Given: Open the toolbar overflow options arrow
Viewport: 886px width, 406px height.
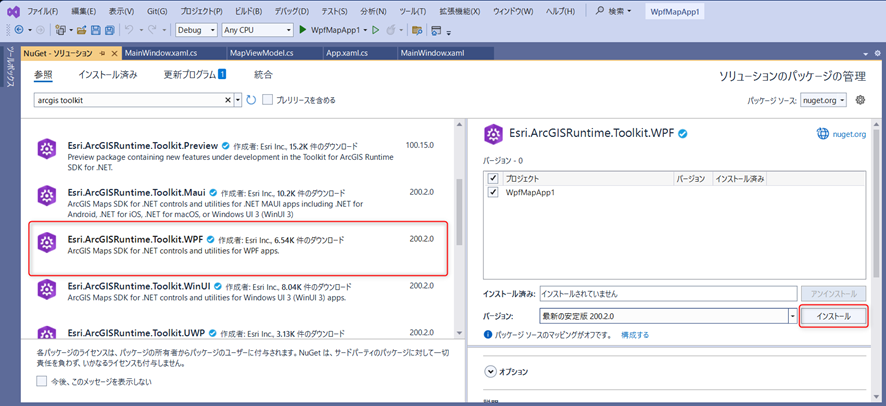Looking at the screenshot, I should click(449, 32).
